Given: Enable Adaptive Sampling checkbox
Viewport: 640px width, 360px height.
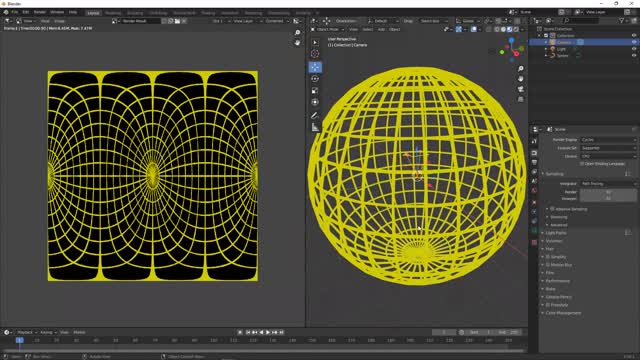Looking at the screenshot, I should coord(553,209).
